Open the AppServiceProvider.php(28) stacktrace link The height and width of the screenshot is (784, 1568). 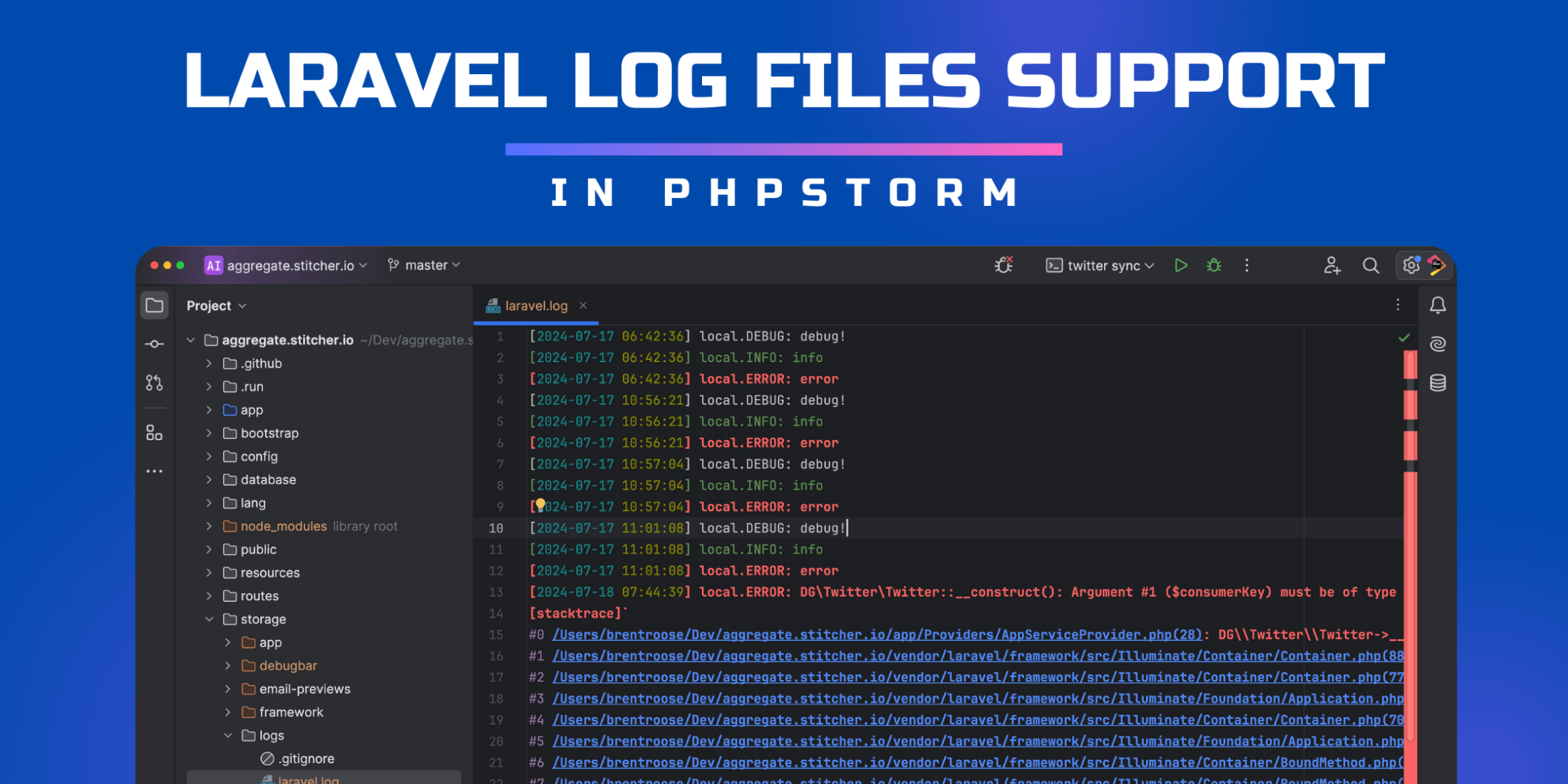click(877, 634)
